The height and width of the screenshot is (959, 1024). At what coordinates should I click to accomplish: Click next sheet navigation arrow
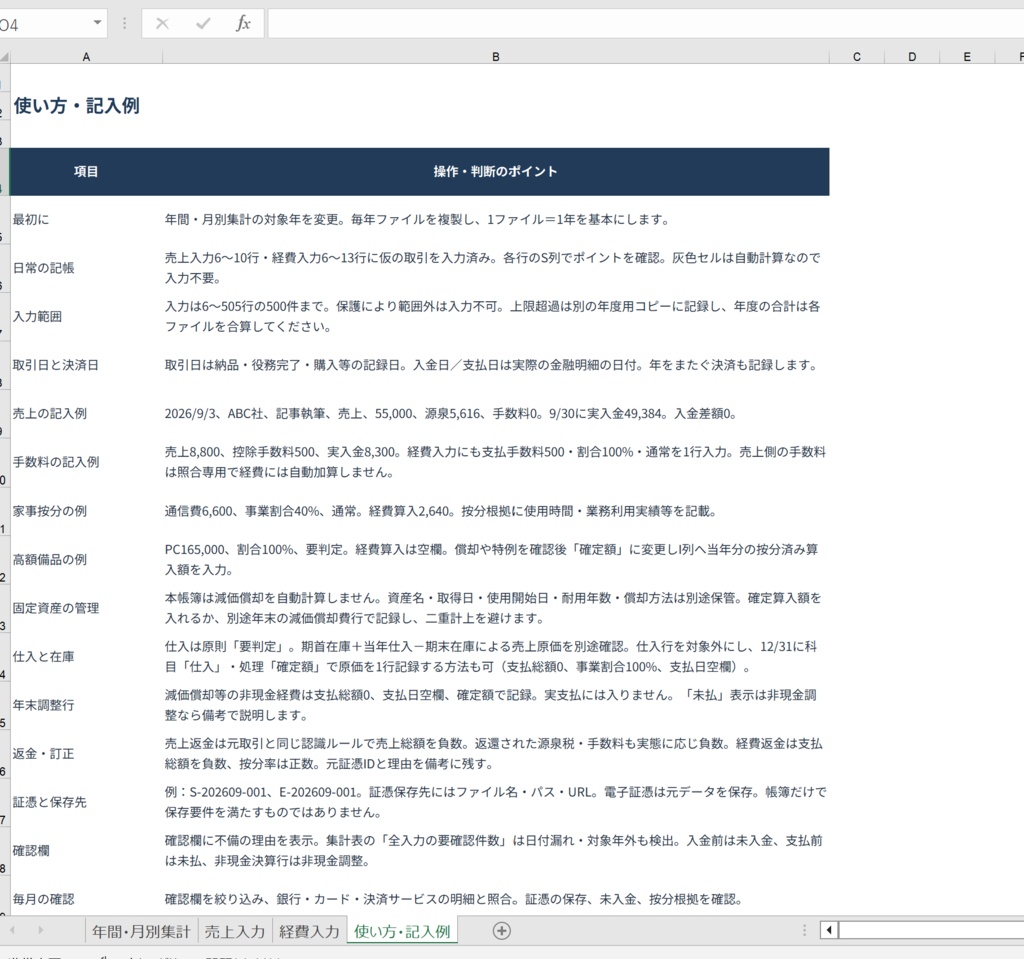(40, 930)
